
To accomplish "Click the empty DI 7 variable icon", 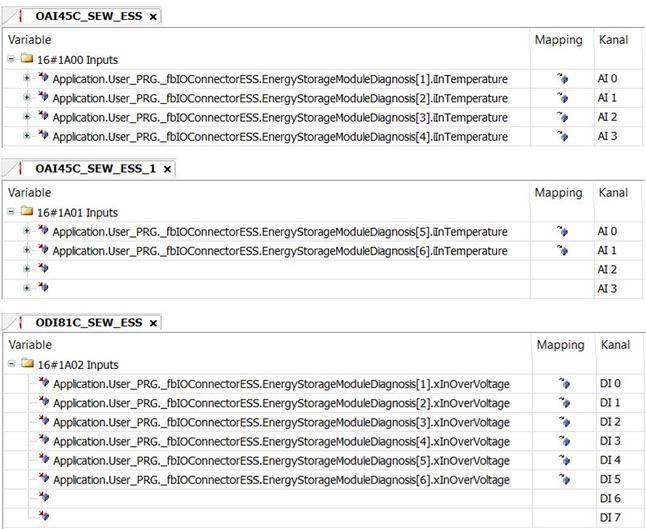I will [42, 517].
